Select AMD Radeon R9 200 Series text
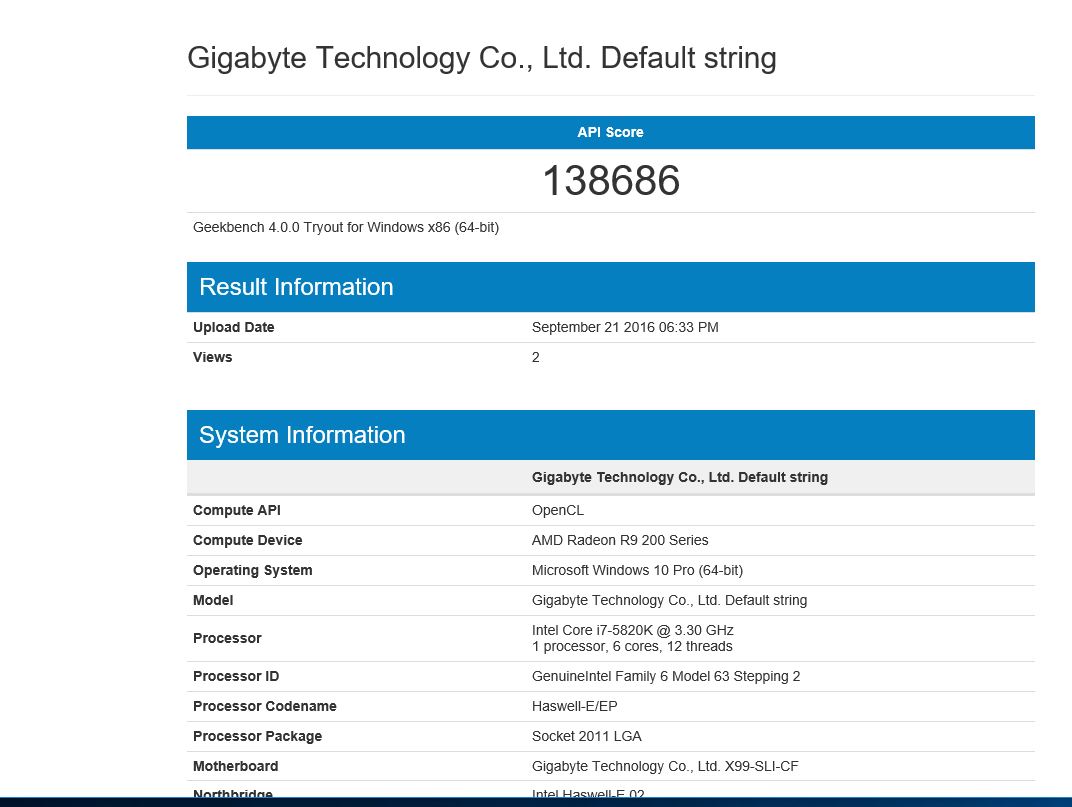 click(x=620, y=540)
